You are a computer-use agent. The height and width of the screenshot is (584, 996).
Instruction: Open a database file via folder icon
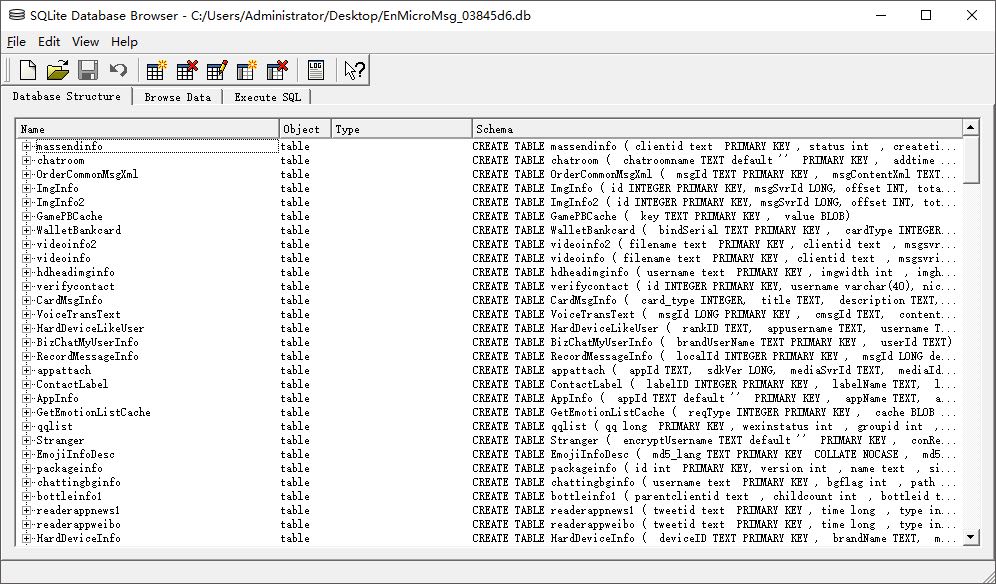[58, 70]
